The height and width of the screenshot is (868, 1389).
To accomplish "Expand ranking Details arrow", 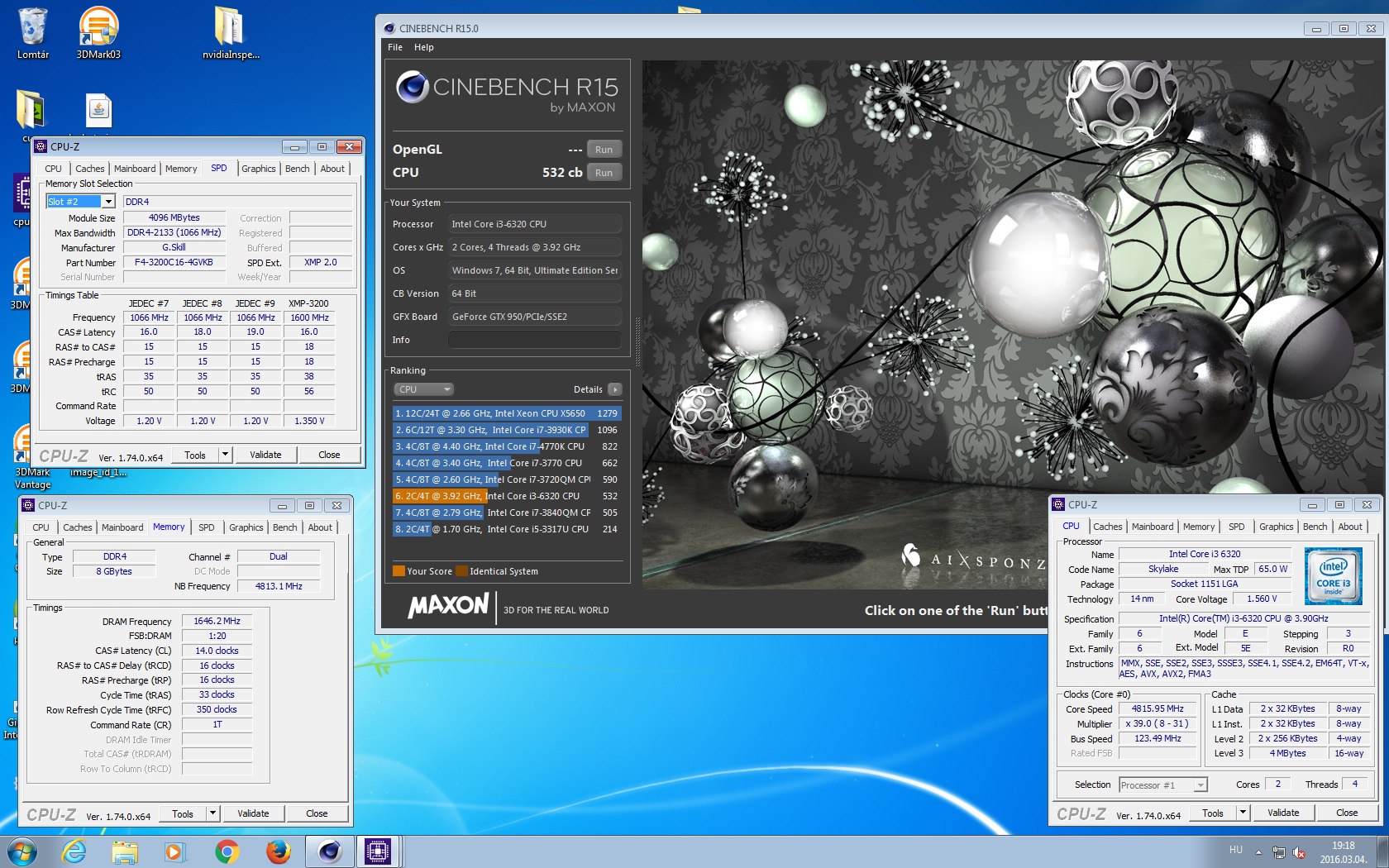I will tap(615, 389).
